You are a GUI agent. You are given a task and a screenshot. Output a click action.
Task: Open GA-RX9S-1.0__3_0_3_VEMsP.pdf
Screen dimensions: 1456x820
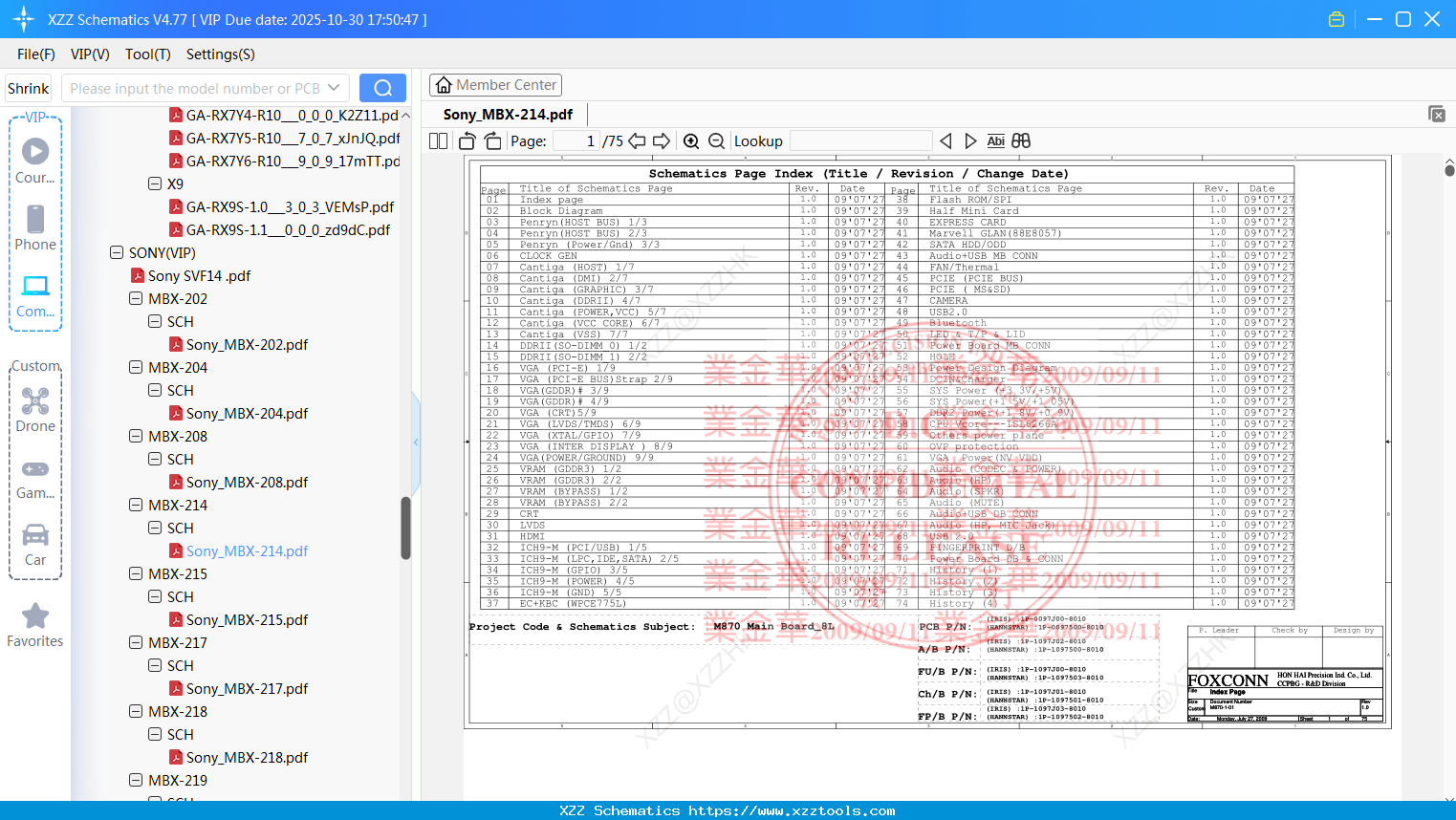(x=290, y=206)
